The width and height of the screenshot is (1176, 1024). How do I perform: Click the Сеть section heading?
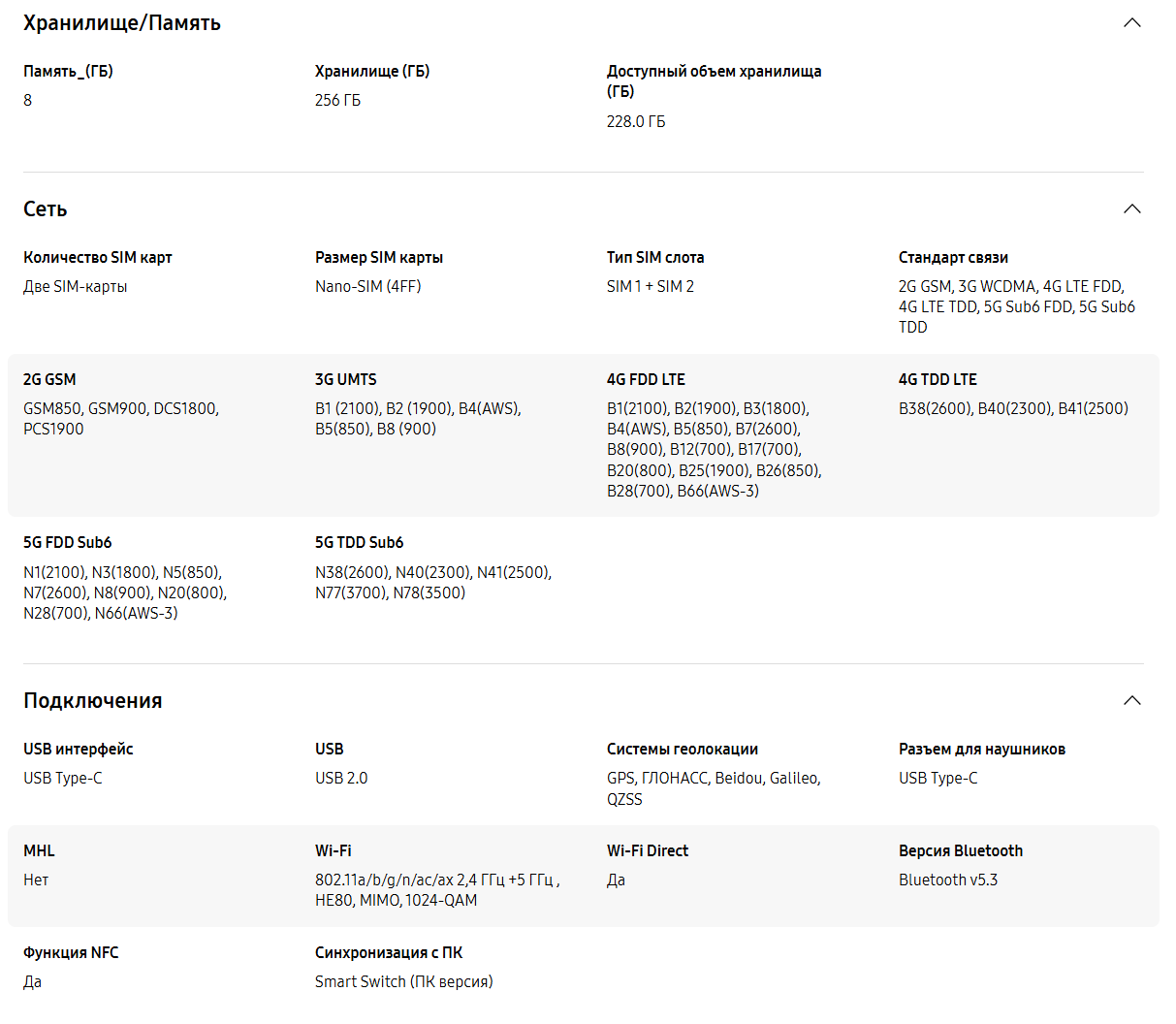pos(46,209)
